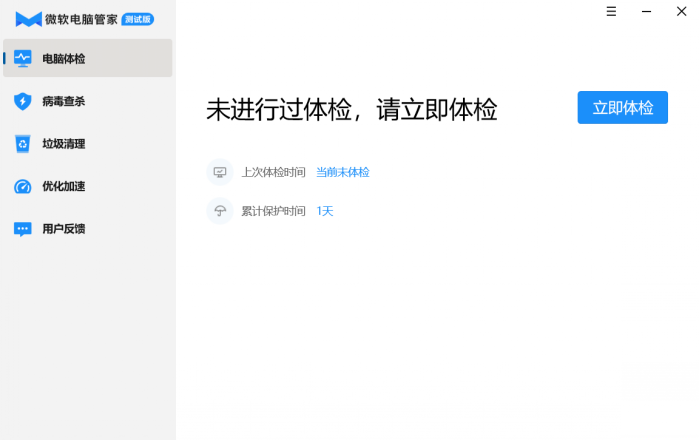Click the monitor icon beside 上次体检时间
This screenshot has height=440, width=699.
(220, 172)
